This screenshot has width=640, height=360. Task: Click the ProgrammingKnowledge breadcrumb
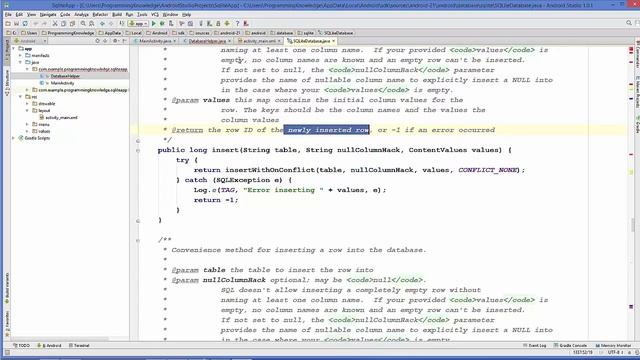(71, 33)
